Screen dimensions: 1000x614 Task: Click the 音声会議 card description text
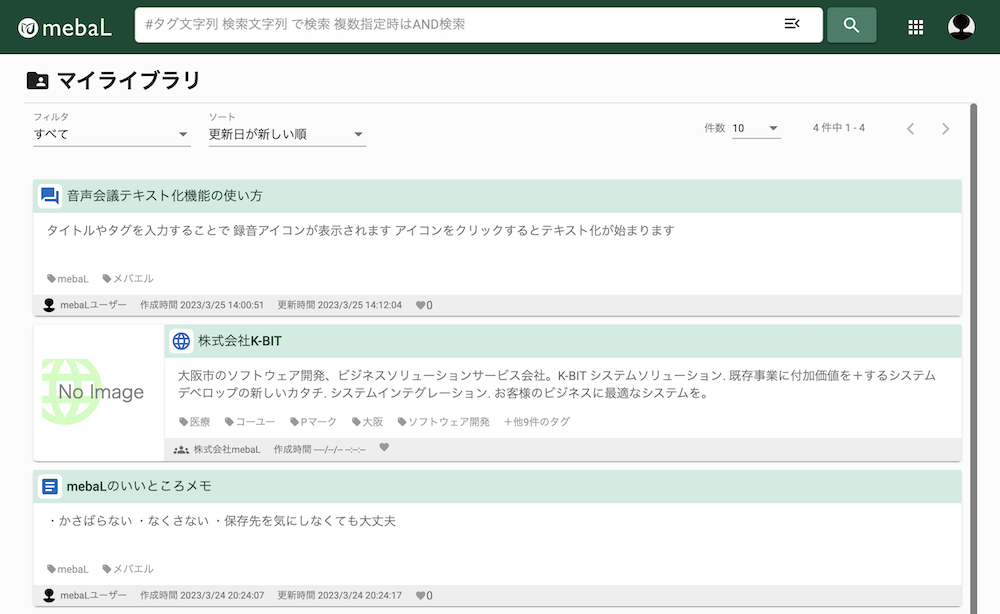pyautogui.click(x=360, y=231)
